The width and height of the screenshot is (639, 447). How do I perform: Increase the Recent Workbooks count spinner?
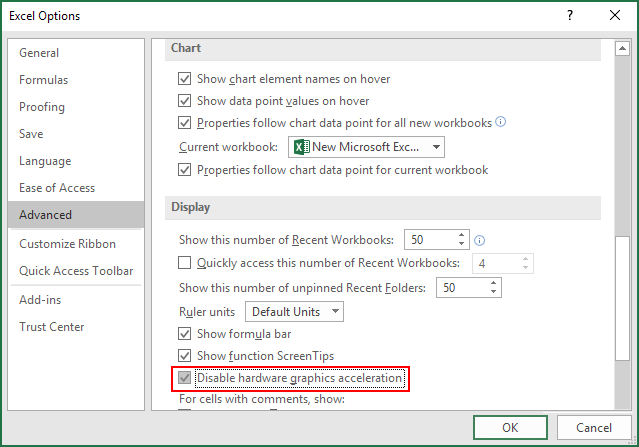461,235
